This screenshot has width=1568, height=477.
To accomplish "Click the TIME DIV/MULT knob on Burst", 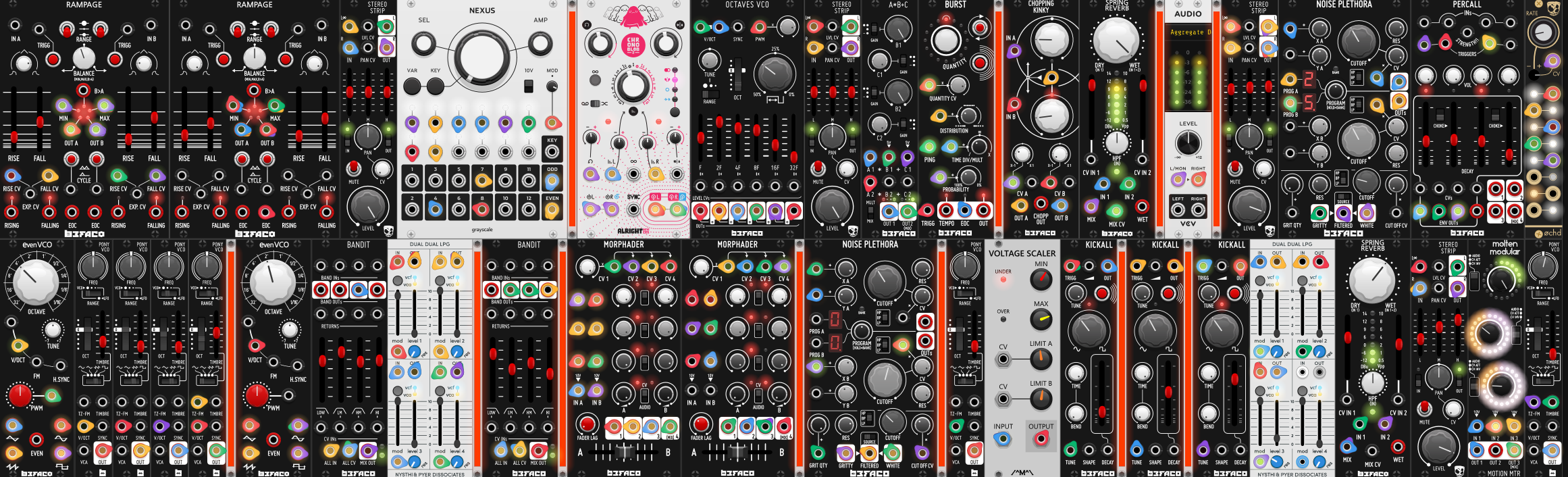I will click(978, 147).
